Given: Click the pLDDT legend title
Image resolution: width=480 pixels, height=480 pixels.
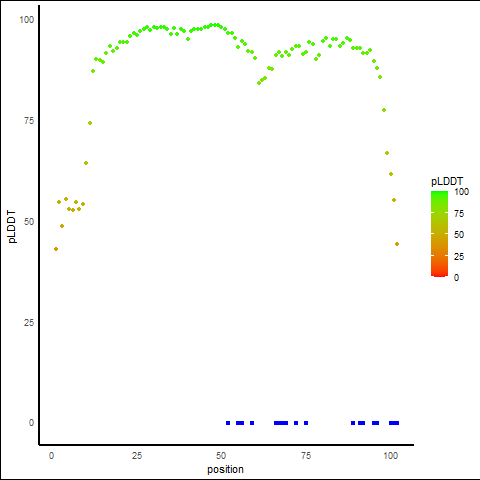Looking at the screenshot, I should click(447, 182).
